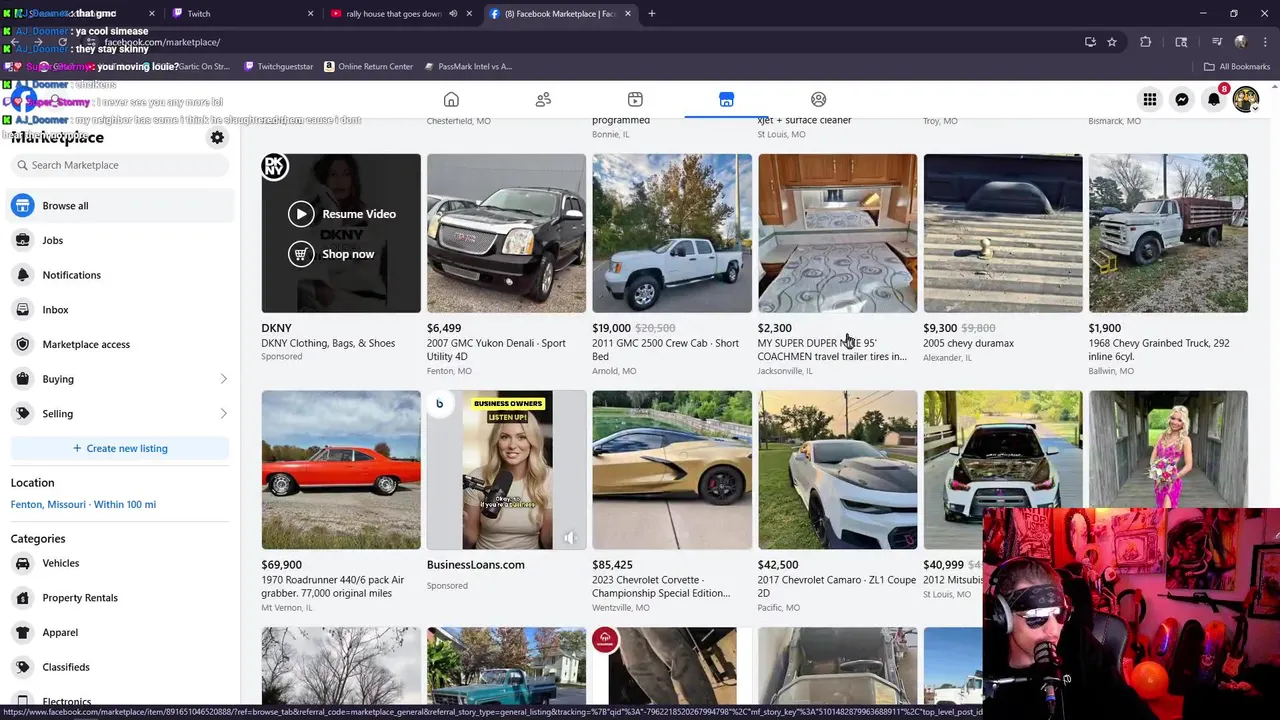Click the Property Rentals category icon

pyautogui.click(x=23, y=598)
